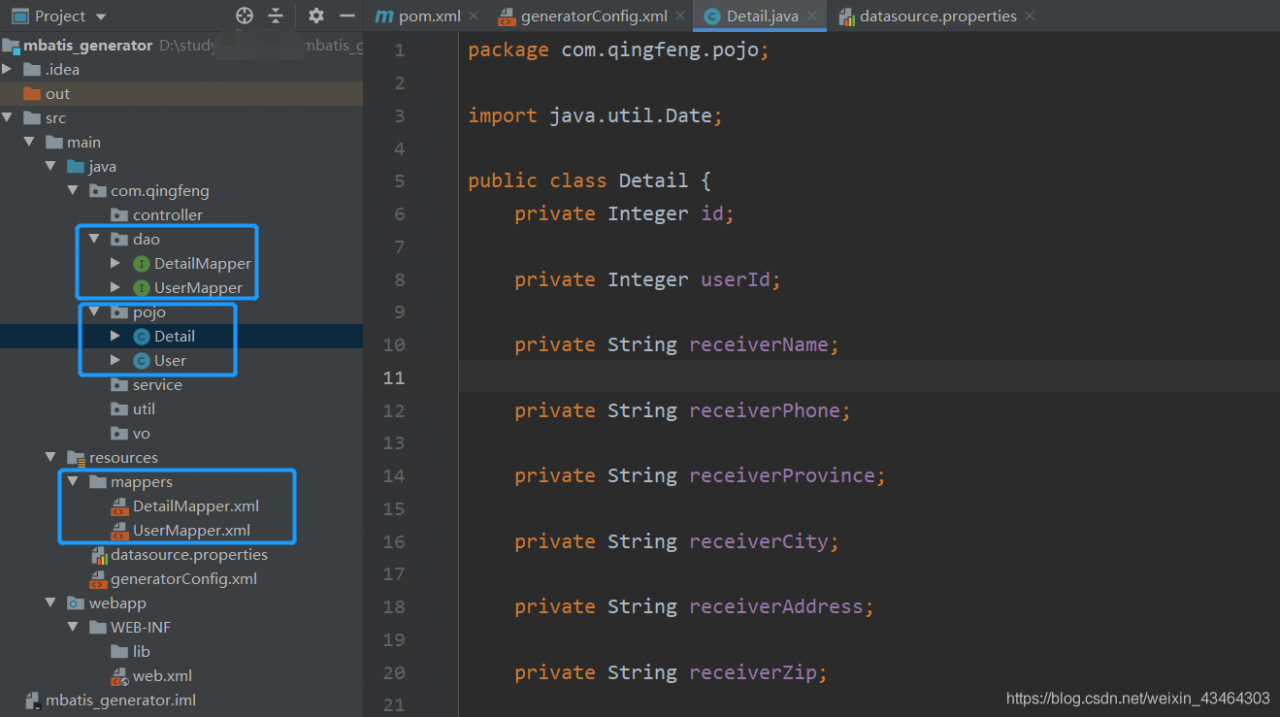Expand the .idea folder
This screenshot has height=717, width=1280.
pyautogui.click(x=7, y=69)
